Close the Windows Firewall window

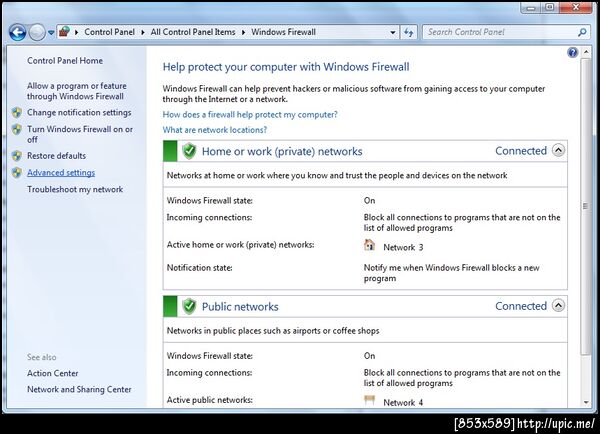coord(576,7)
